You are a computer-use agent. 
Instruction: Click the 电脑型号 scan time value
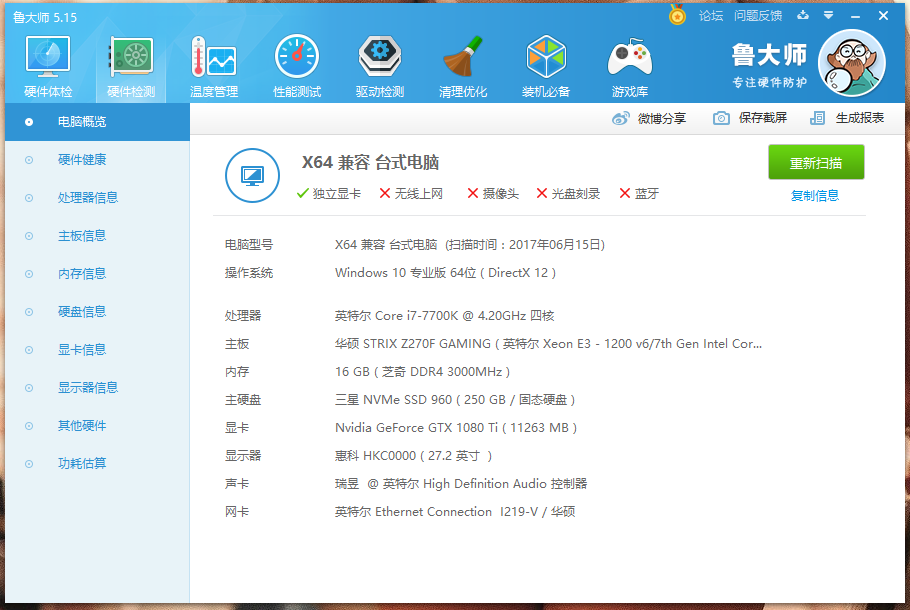click(x=470, y=245)
